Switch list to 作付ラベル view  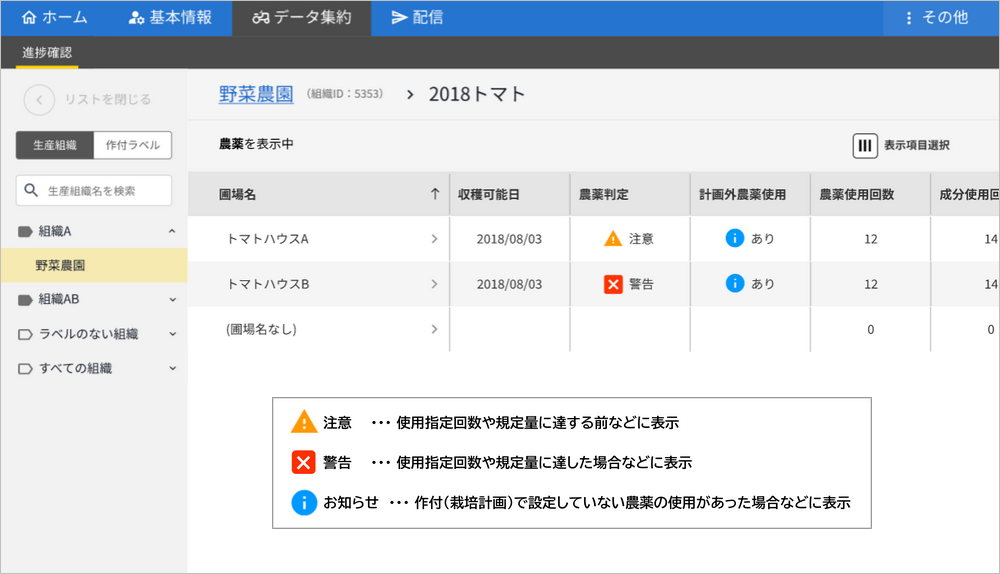132,145
